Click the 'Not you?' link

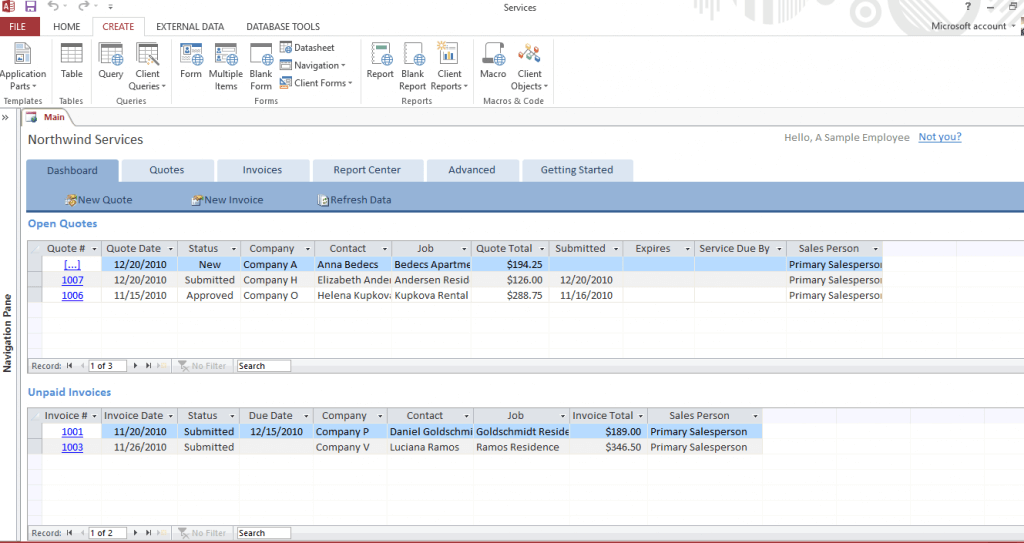(939, 138)
